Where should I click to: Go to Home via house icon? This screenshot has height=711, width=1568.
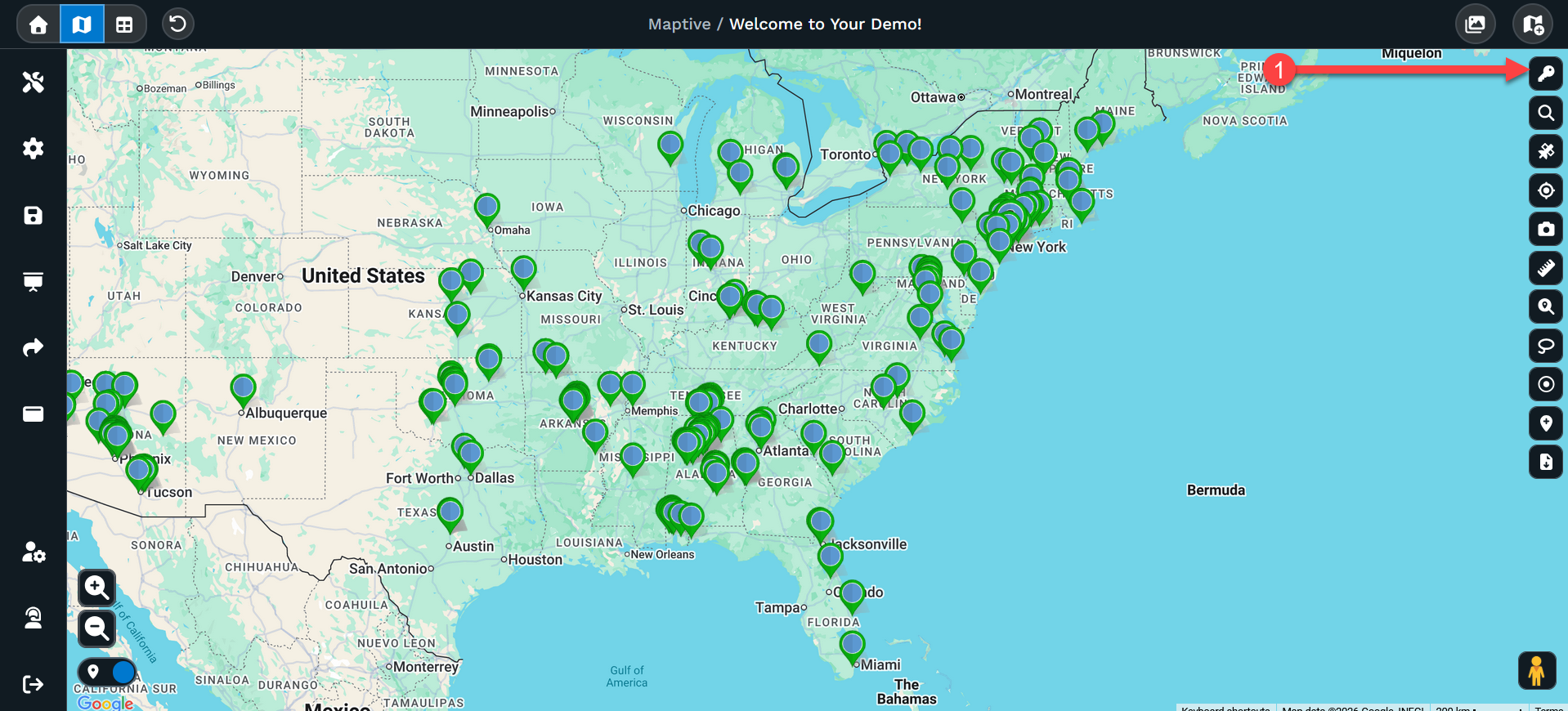click(38, 25)
